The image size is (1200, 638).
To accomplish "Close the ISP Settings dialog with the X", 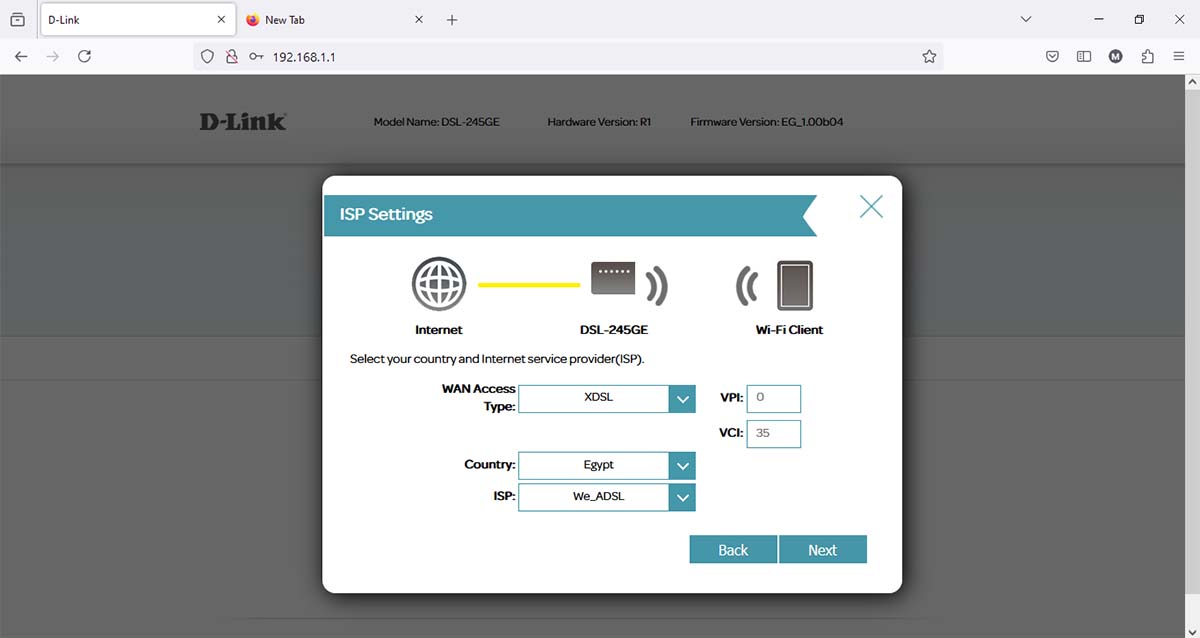I will coord(871,207).
